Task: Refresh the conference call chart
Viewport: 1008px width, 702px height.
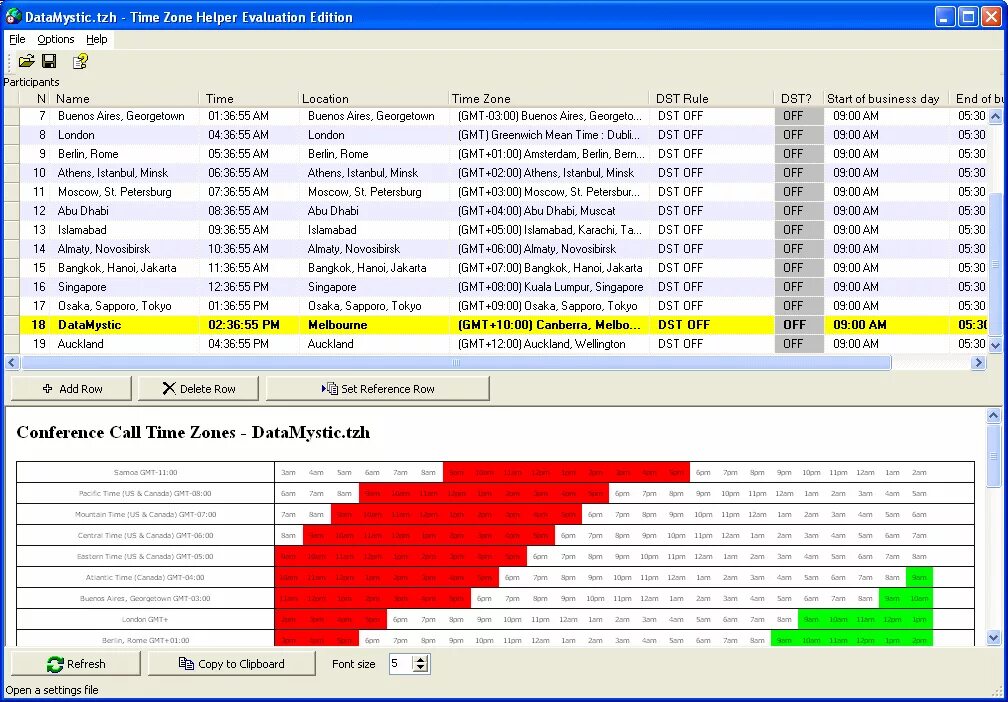Action: click(x=75, y=663)
